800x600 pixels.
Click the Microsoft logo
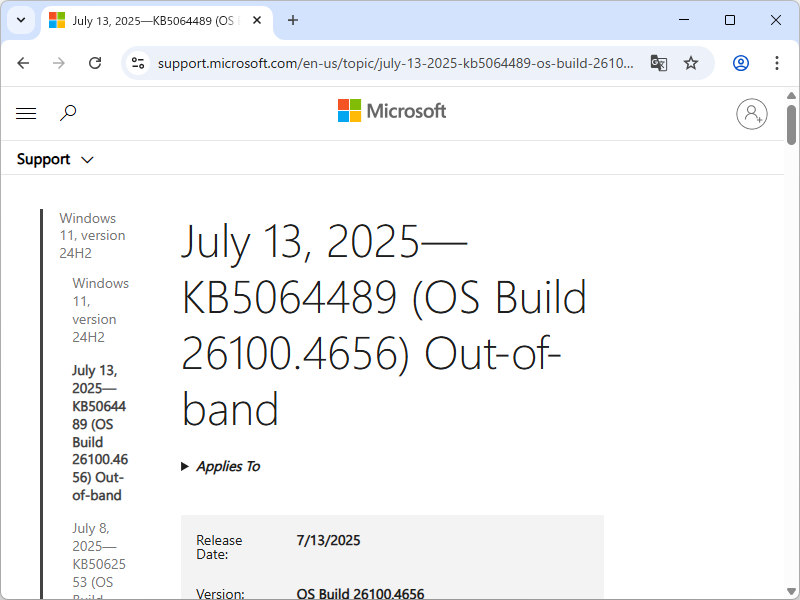coord(391,110)
